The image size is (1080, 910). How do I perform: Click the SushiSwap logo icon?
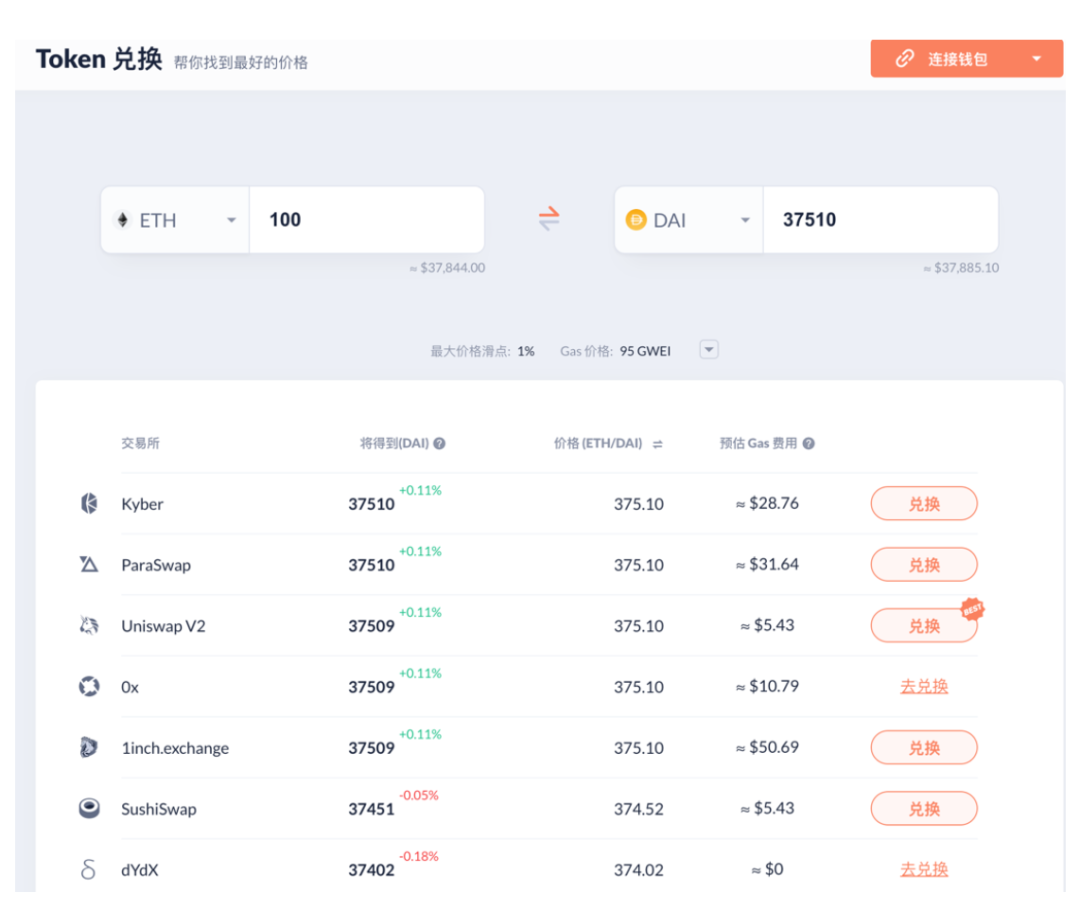(x=89, y=809)
